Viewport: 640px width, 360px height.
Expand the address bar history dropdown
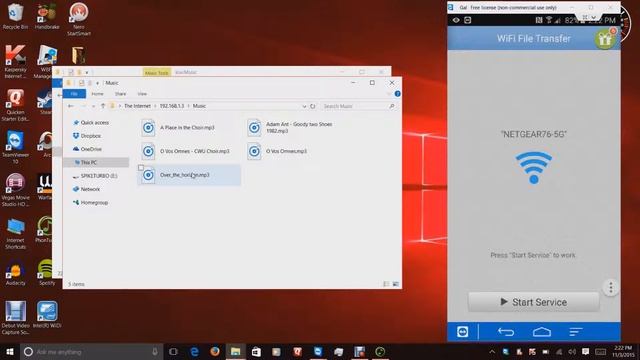[x=304, y=106]
